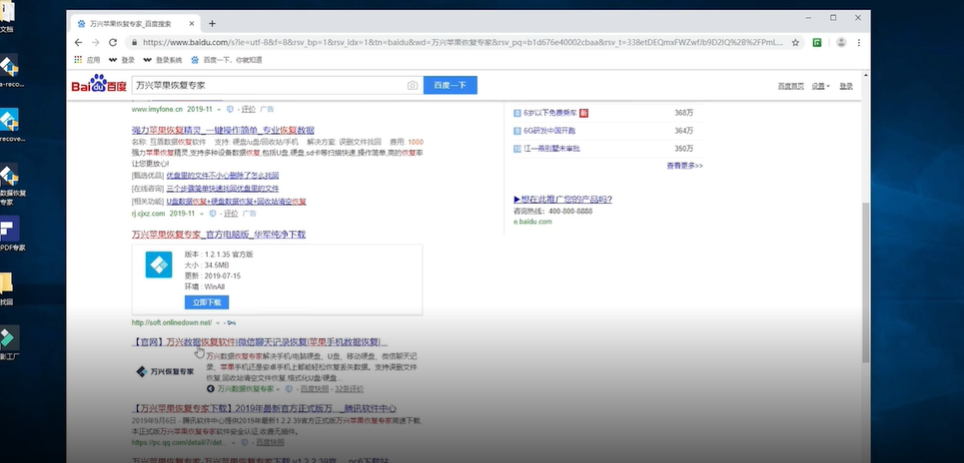Open the desktop icon labelled 工厂
Screen dimensions: 964x463
(9, 343)
